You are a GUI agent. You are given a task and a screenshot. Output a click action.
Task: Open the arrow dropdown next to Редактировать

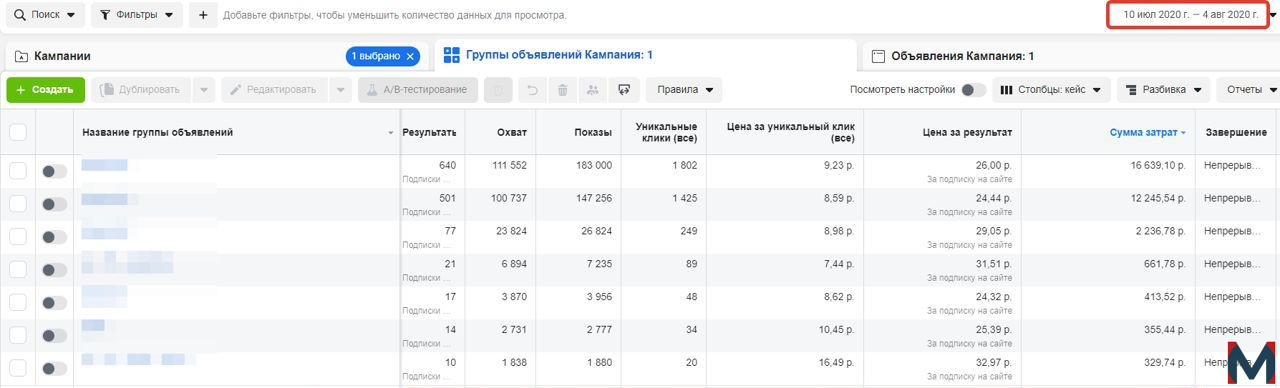click(x=340, y=89)
